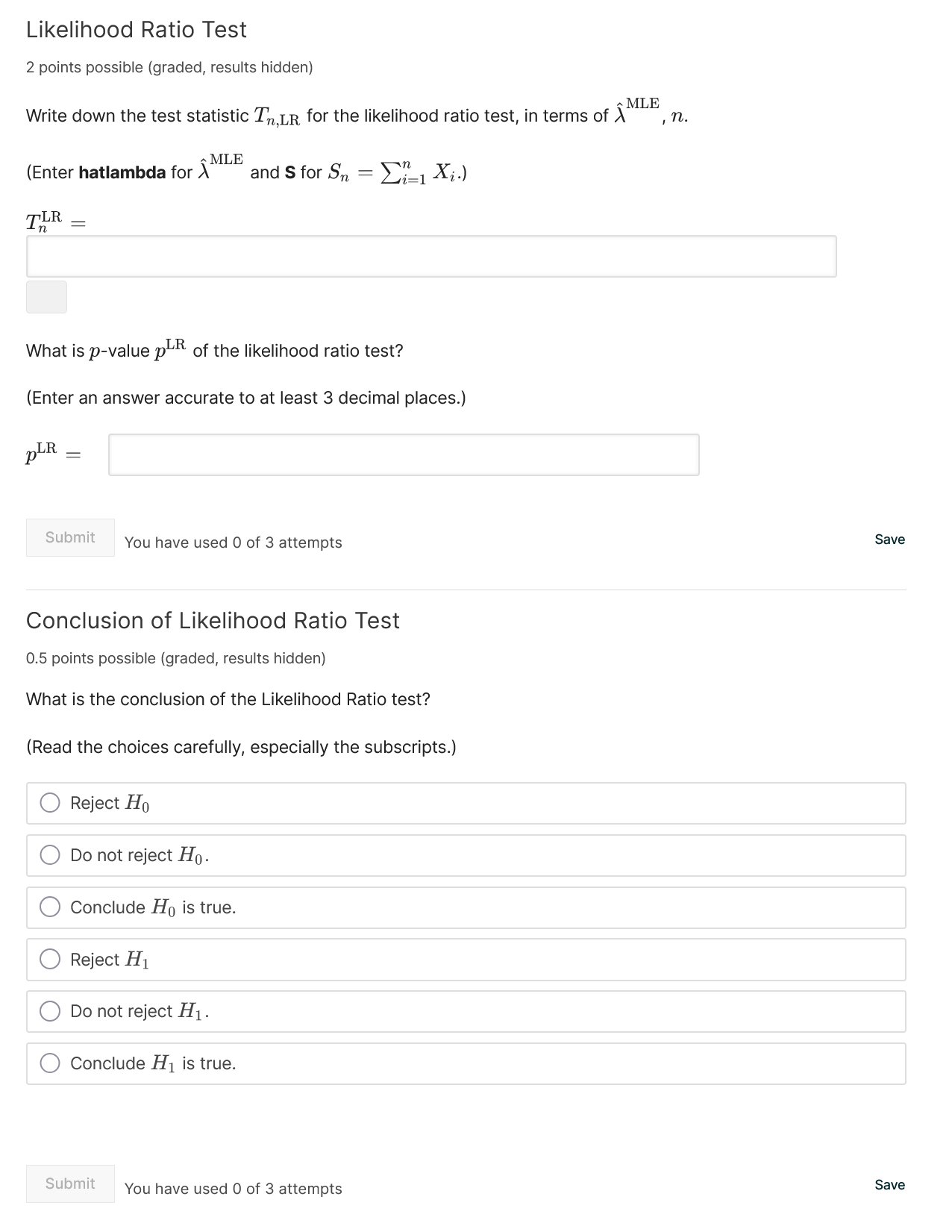Click the "2 points possible" graded label
Screen dimensions: 952x1232
(169, 67)
